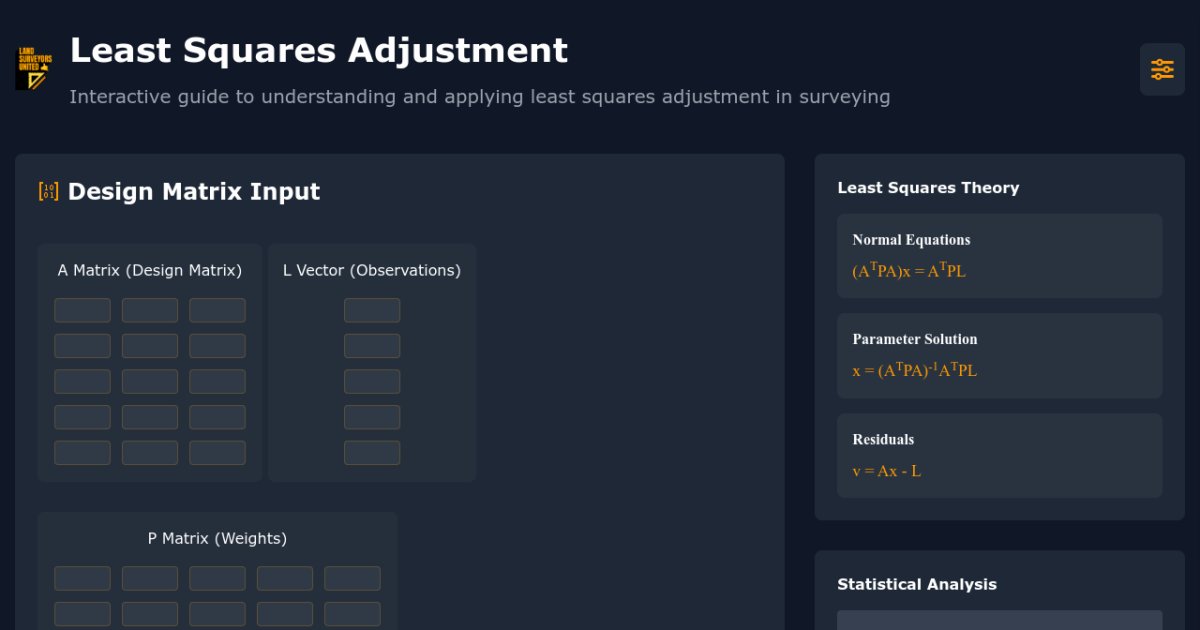1200x630 pixels.
Task: Click the top cell of the L Vector
Action: (372, 310)
